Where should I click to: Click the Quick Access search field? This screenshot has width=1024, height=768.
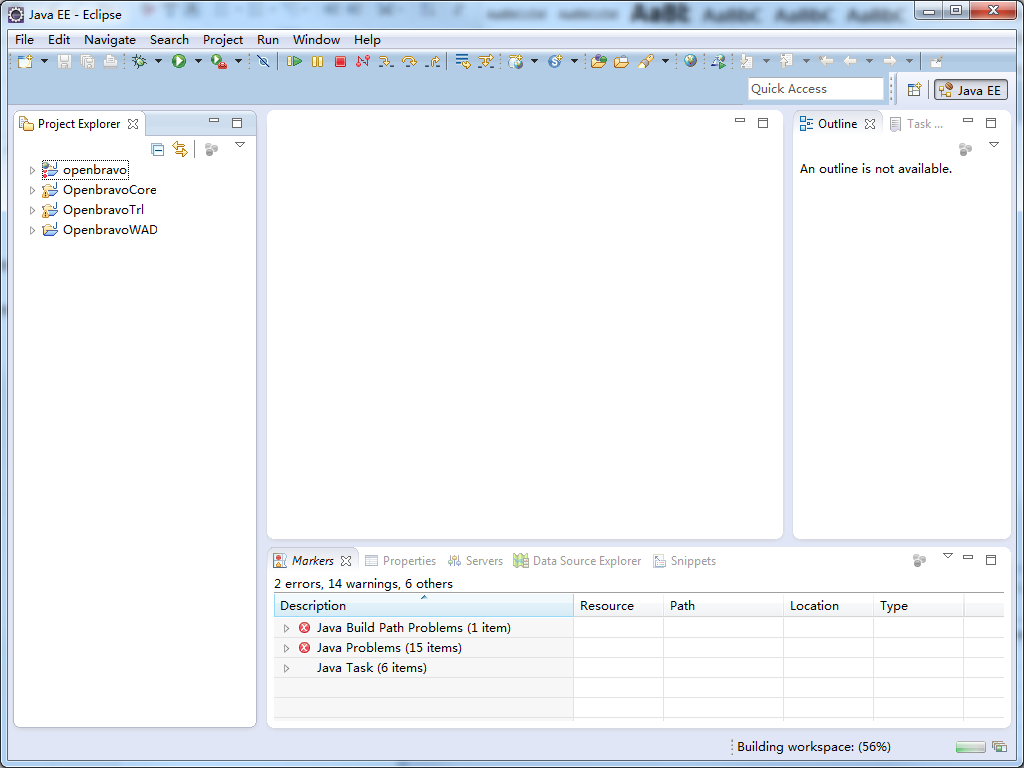815,89
